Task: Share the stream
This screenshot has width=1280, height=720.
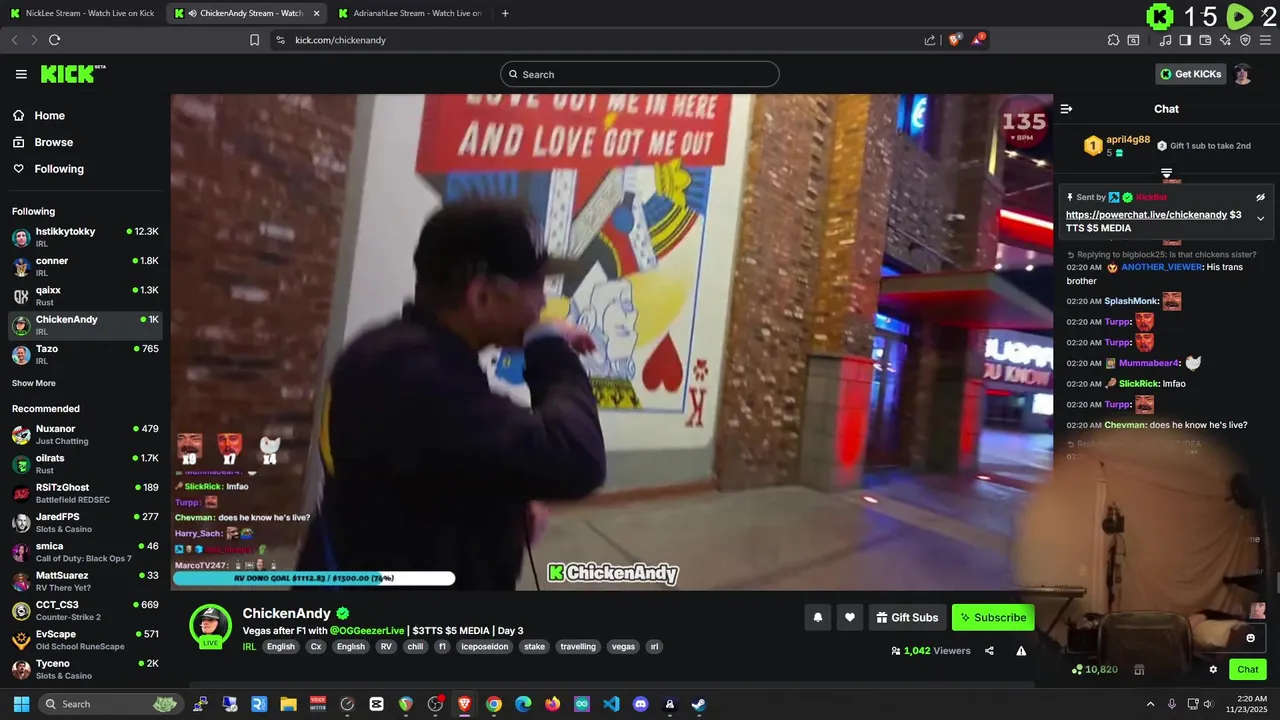Action: (x=989, y=651)
